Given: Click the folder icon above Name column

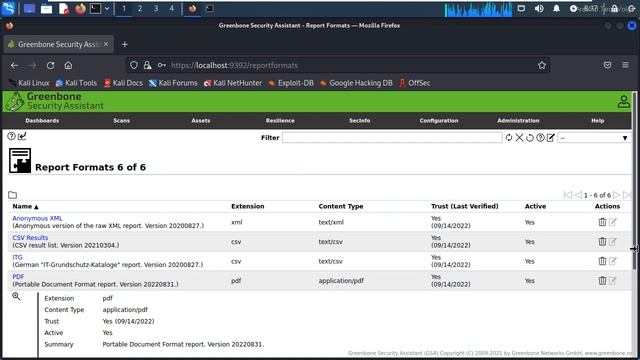Looking at the screenshot, I should click(x=13, y=195).
